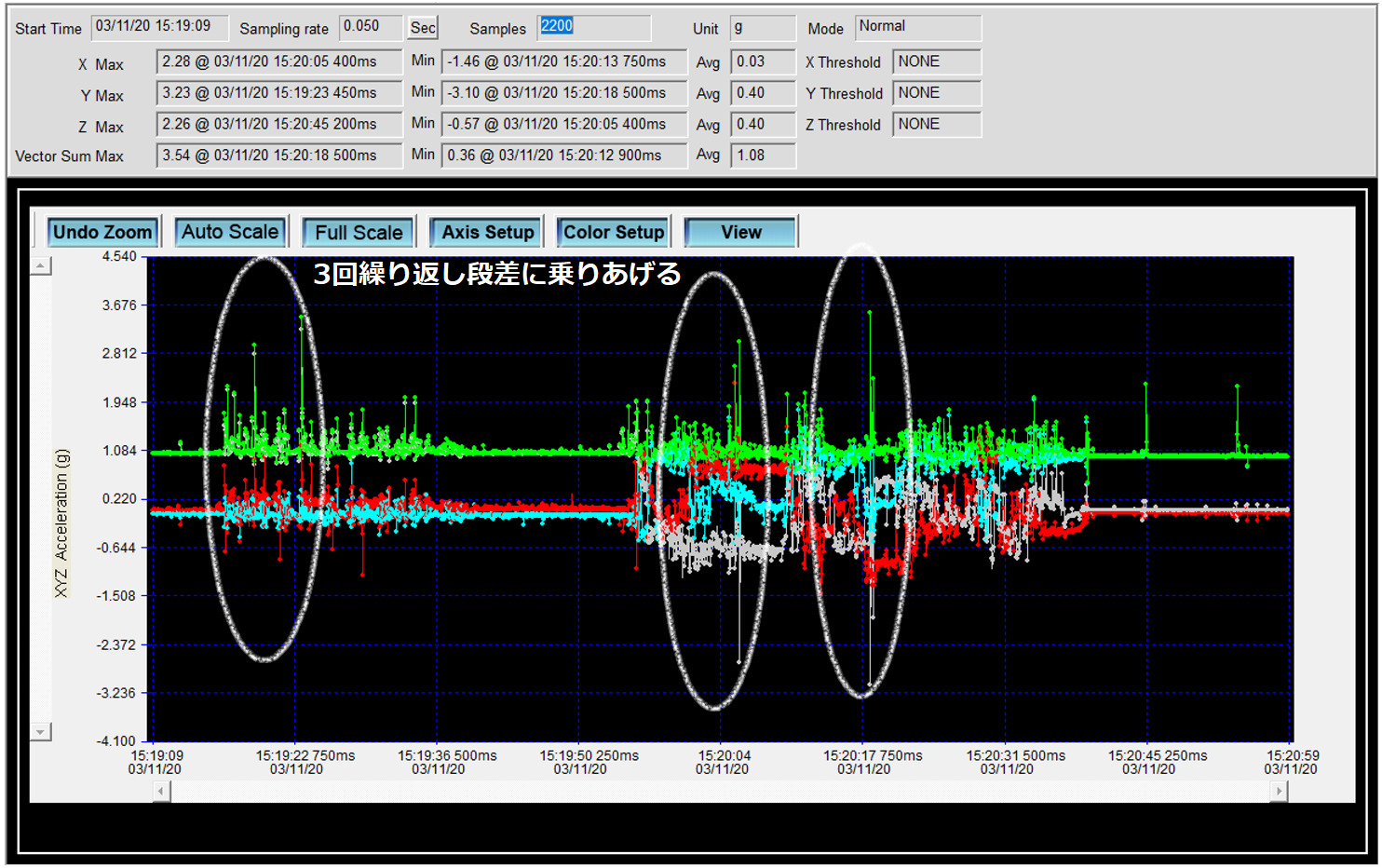Click the Z Avg field in Z Max row
Viewport: 1382px width, 868px height.
763,125
